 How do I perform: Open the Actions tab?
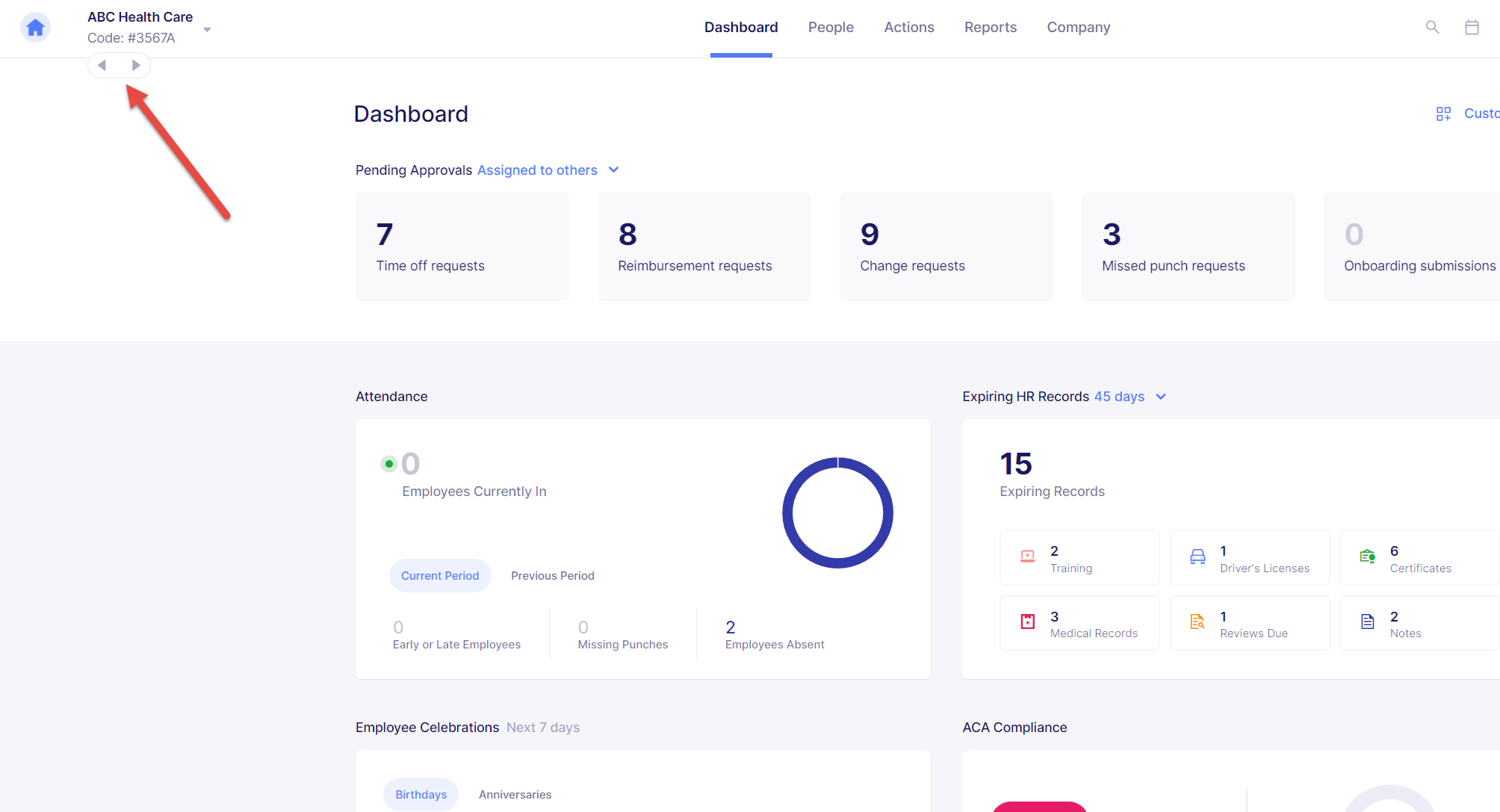pos(909,28)
